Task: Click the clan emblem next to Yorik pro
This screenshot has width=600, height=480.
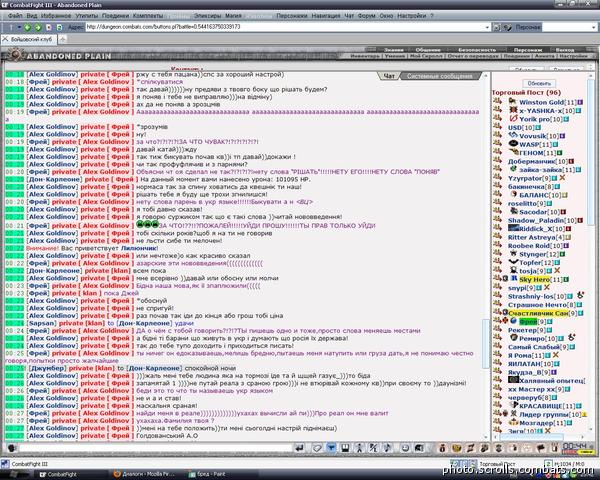Action: coord(513,119)
